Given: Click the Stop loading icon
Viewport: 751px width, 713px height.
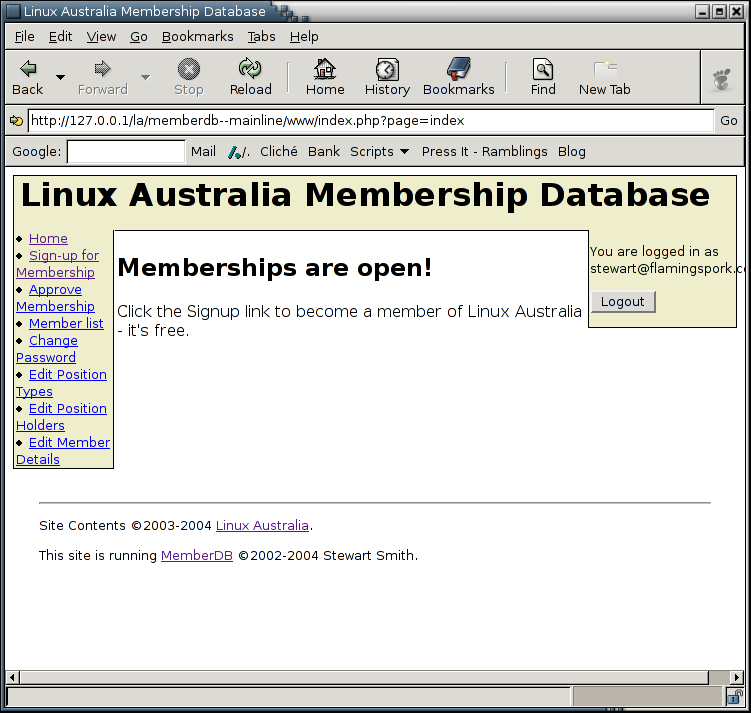Looking at the screenshot, I should [x=189, y=69].
